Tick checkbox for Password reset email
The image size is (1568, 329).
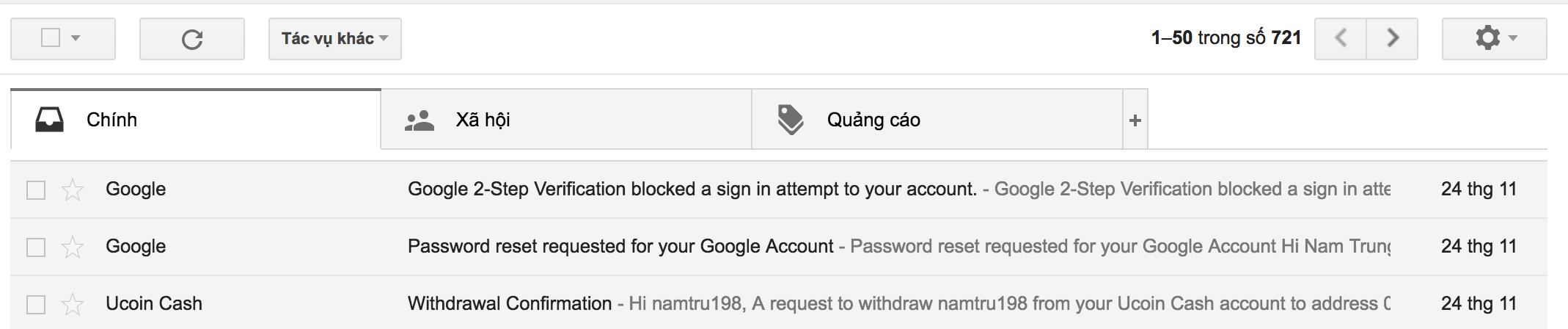tap(36, 247)
